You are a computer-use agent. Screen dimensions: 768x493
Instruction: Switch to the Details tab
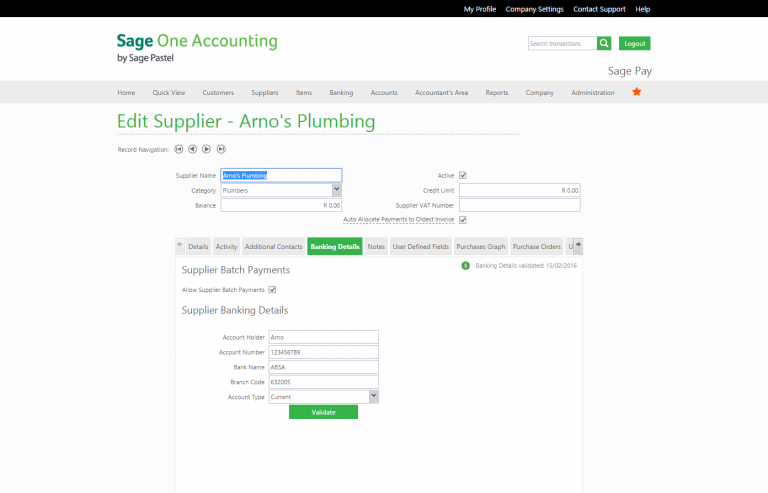tap(198, 246)
